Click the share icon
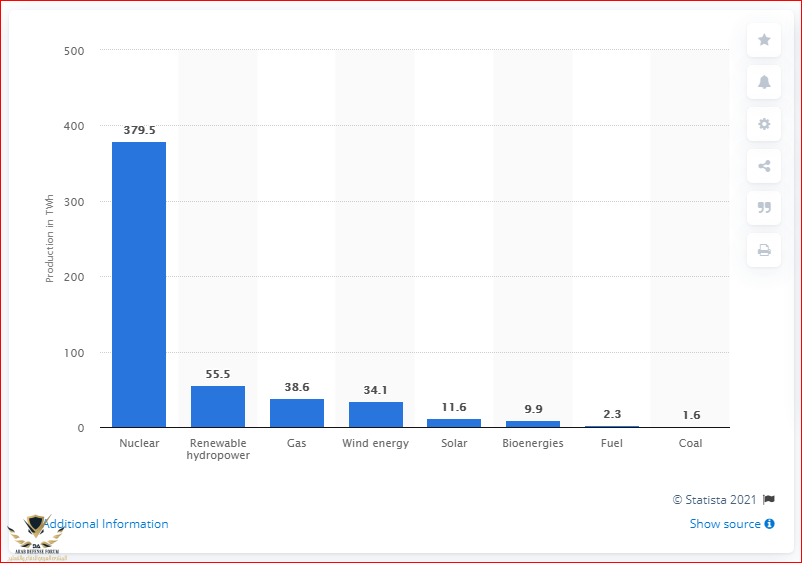This screenshot has width=802, height=563. [x=764, y=166]
